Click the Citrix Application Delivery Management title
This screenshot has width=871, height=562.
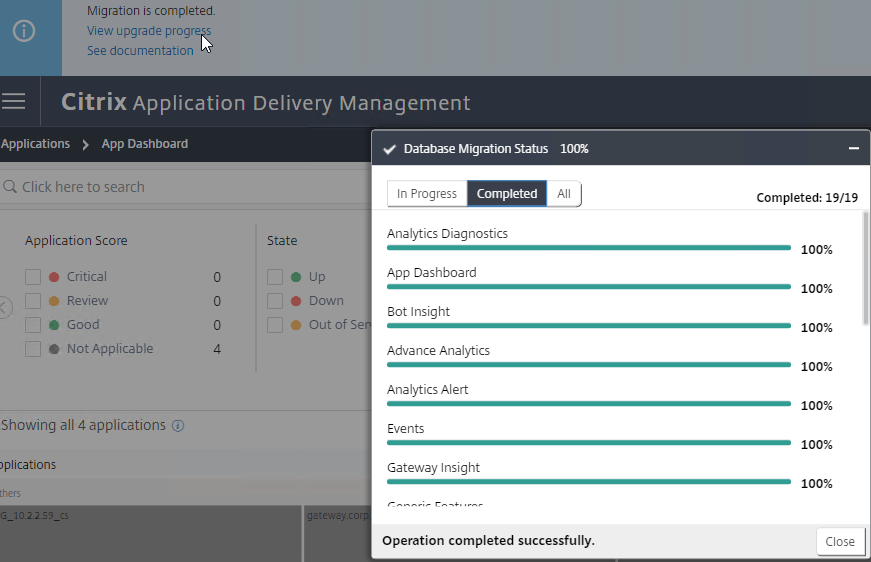(x=266, y=102)
